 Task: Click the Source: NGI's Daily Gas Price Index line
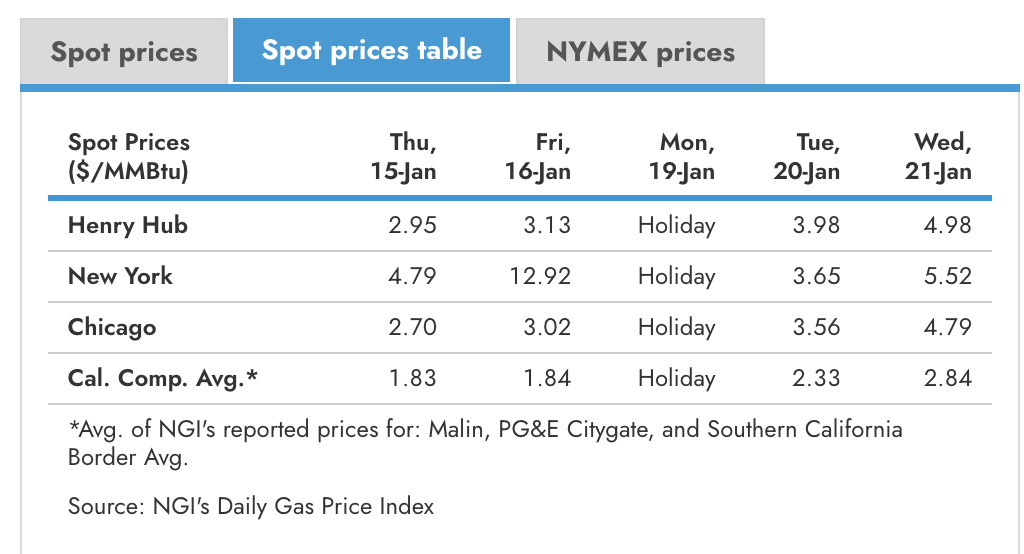251,506
